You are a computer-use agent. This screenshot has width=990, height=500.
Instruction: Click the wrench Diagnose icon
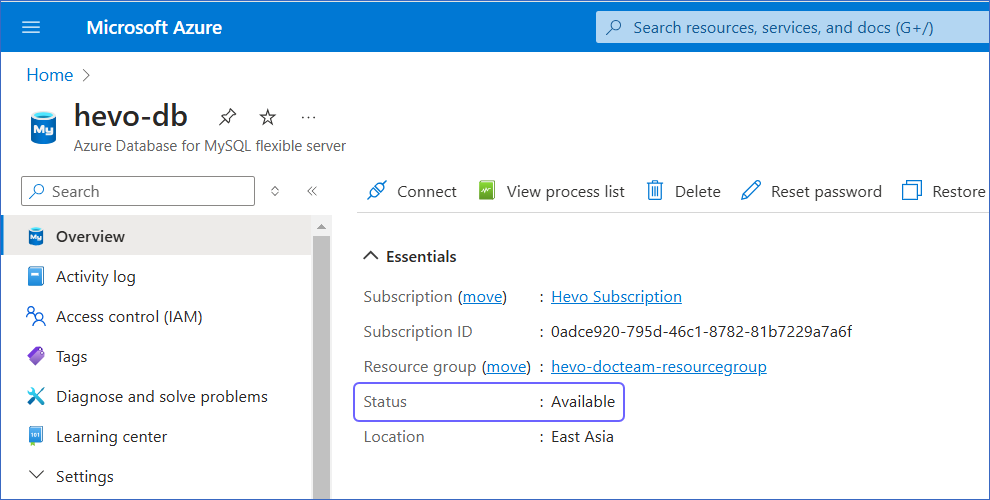click(36, 396)
